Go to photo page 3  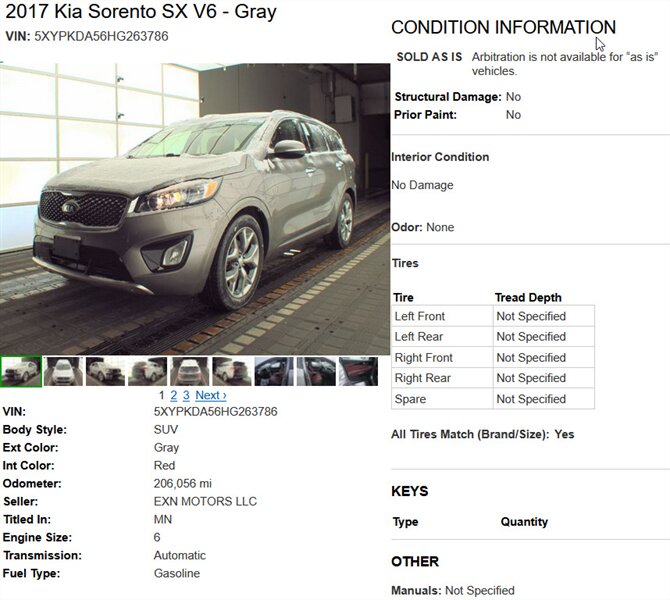tap(186, 396)
